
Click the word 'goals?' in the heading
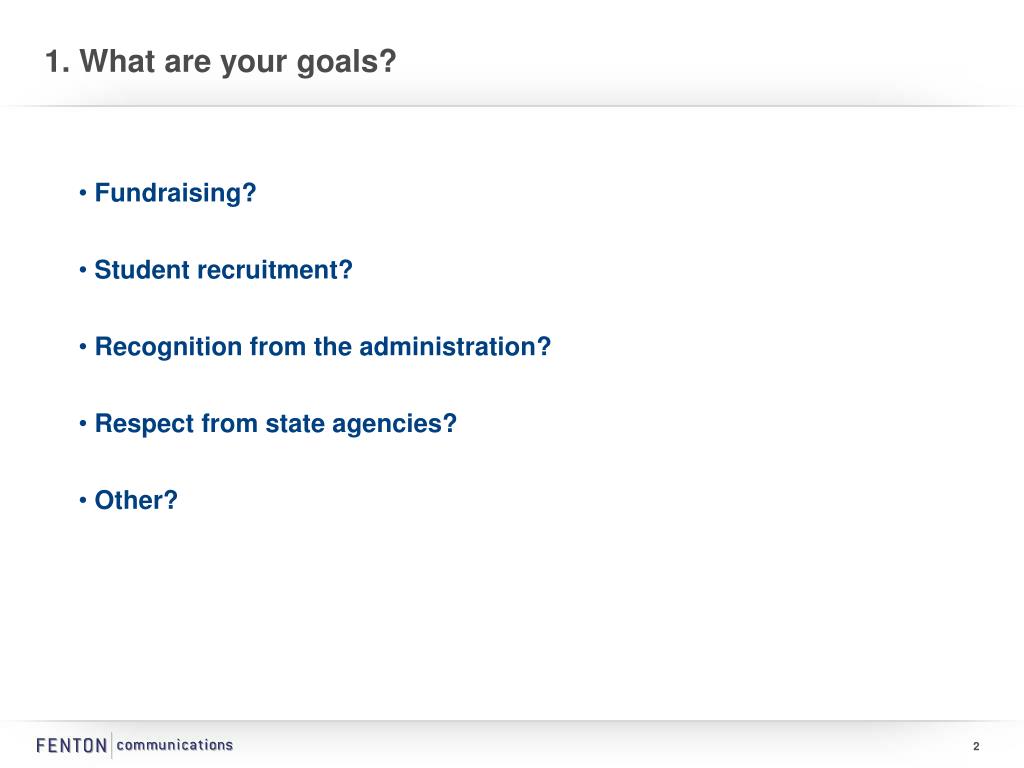pos(347,63)
